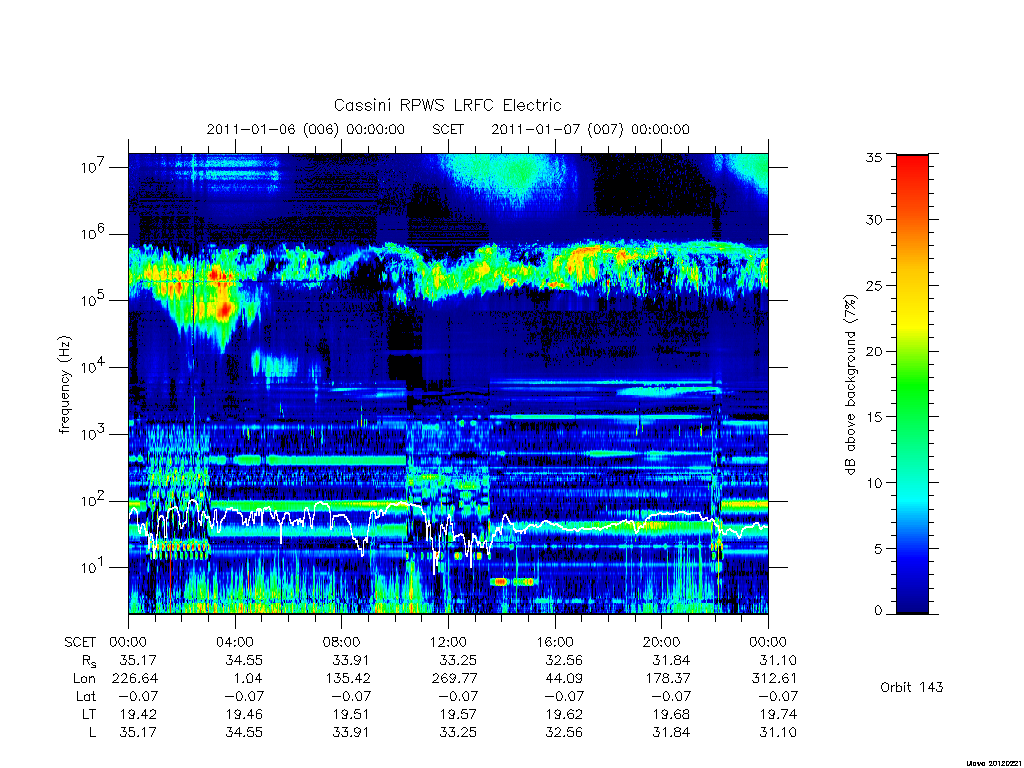Click the 'Orbit 143' text
Screen dimensions: 1024x768
pos(912,687)
